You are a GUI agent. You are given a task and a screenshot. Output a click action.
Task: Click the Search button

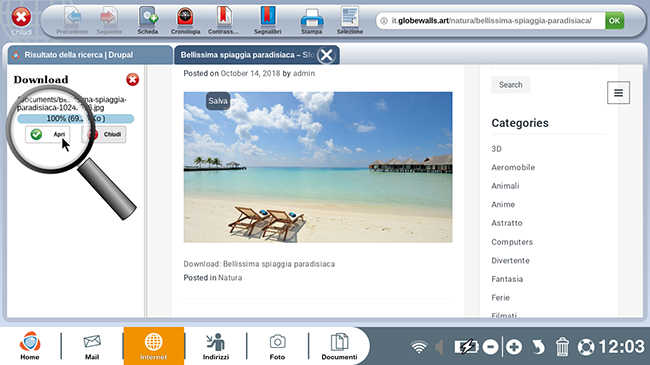pyautogui.click(x=510, y=85)
